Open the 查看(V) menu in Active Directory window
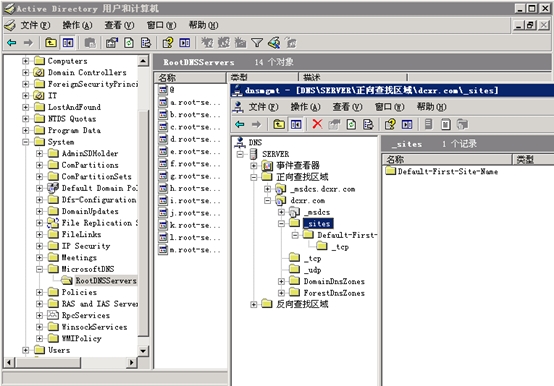The height and width of the screenshot is (386, 554). coord(119,25)
